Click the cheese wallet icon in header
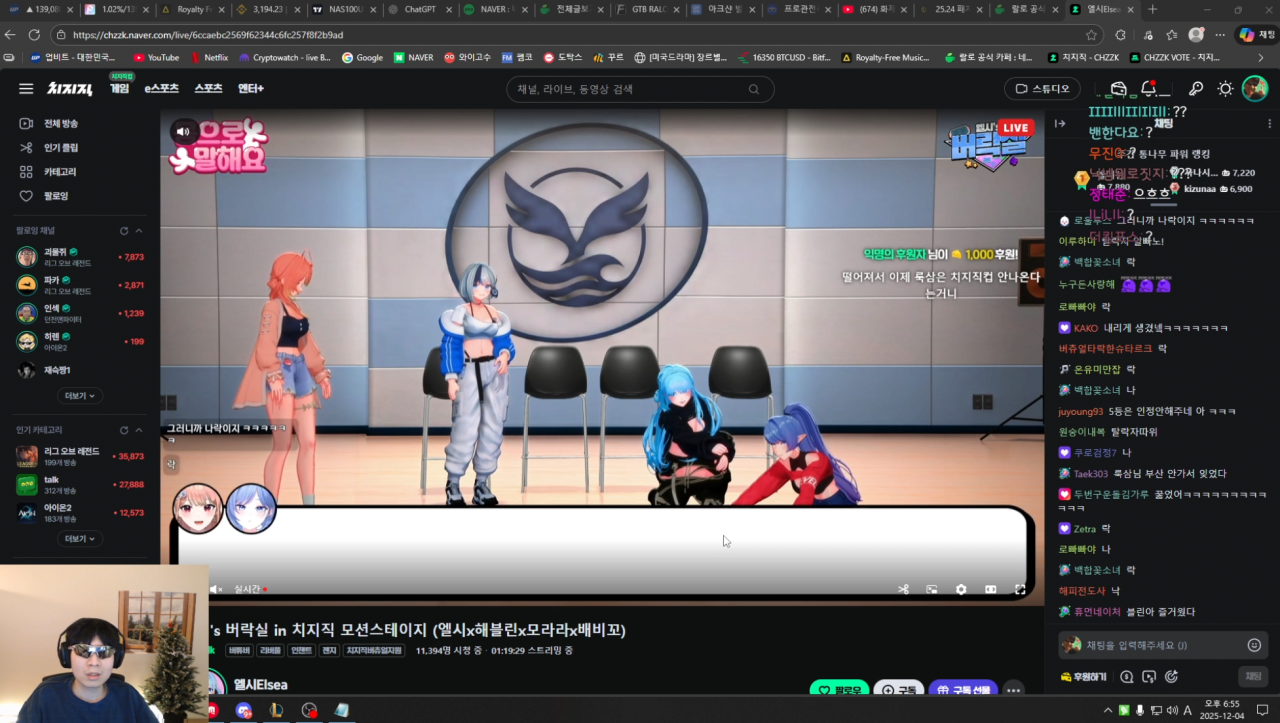Image resolution: width=1280 pixels, height=723 pixels. (1119, 89)
